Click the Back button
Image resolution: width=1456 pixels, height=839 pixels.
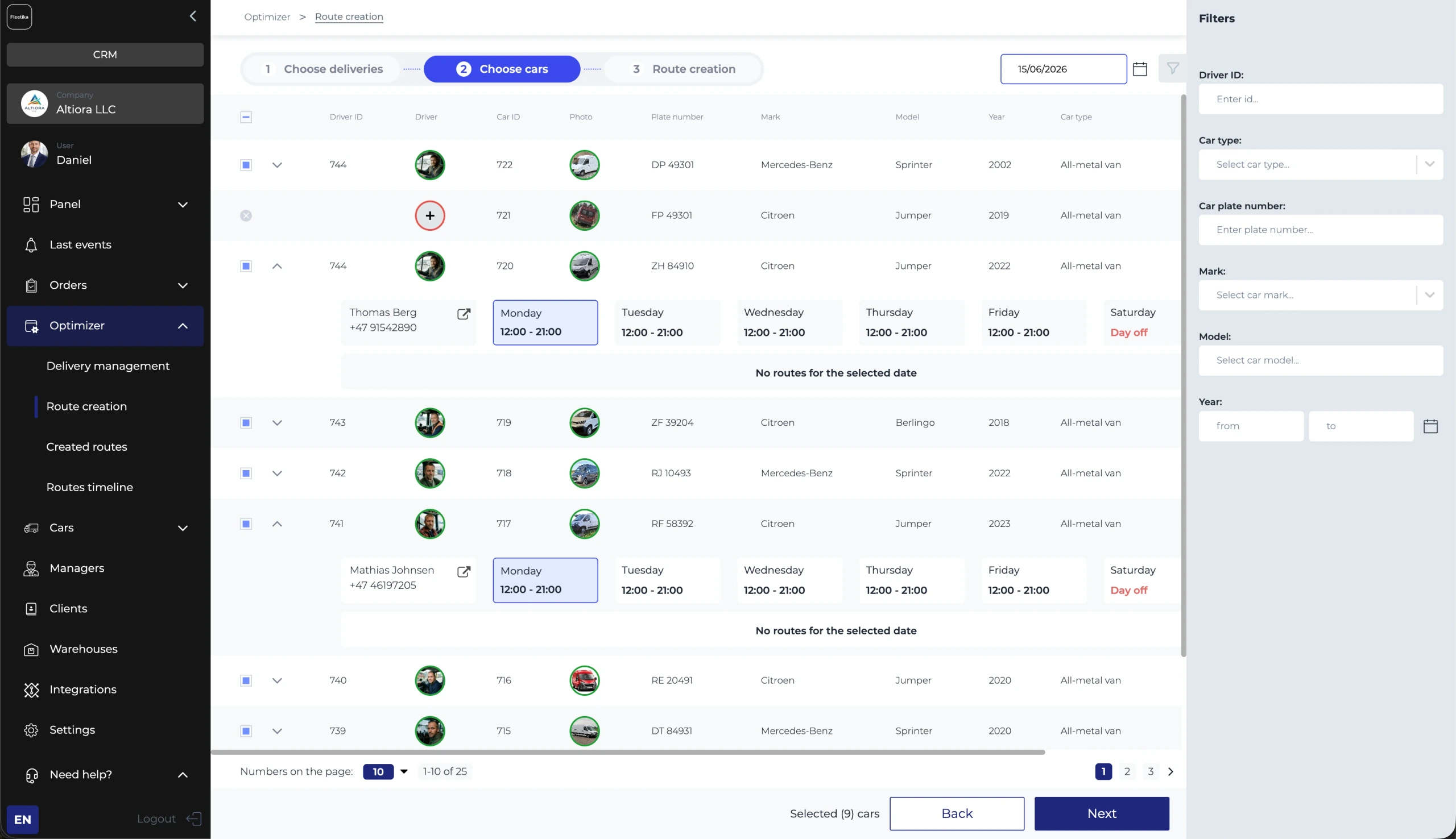tap(957, 813)
